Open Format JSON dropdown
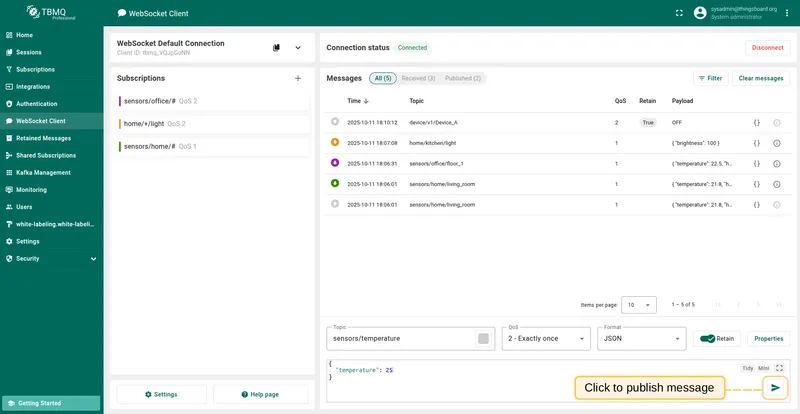This screenshot has height=414, width=800. pyautogui.click(x=641, y=338)
